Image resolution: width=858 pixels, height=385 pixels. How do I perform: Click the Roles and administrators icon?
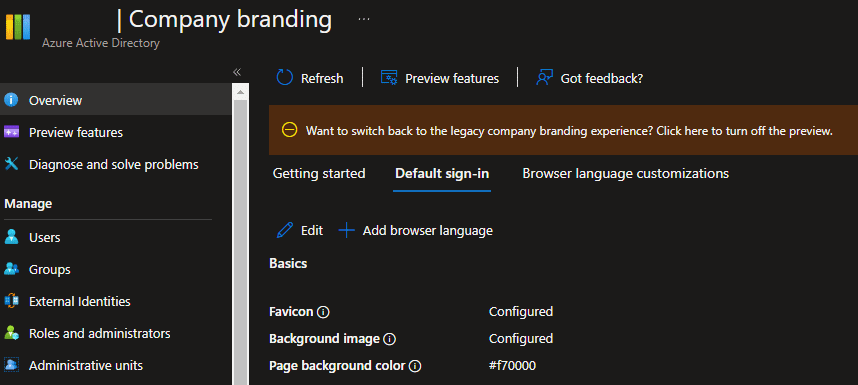pos(11,332)
